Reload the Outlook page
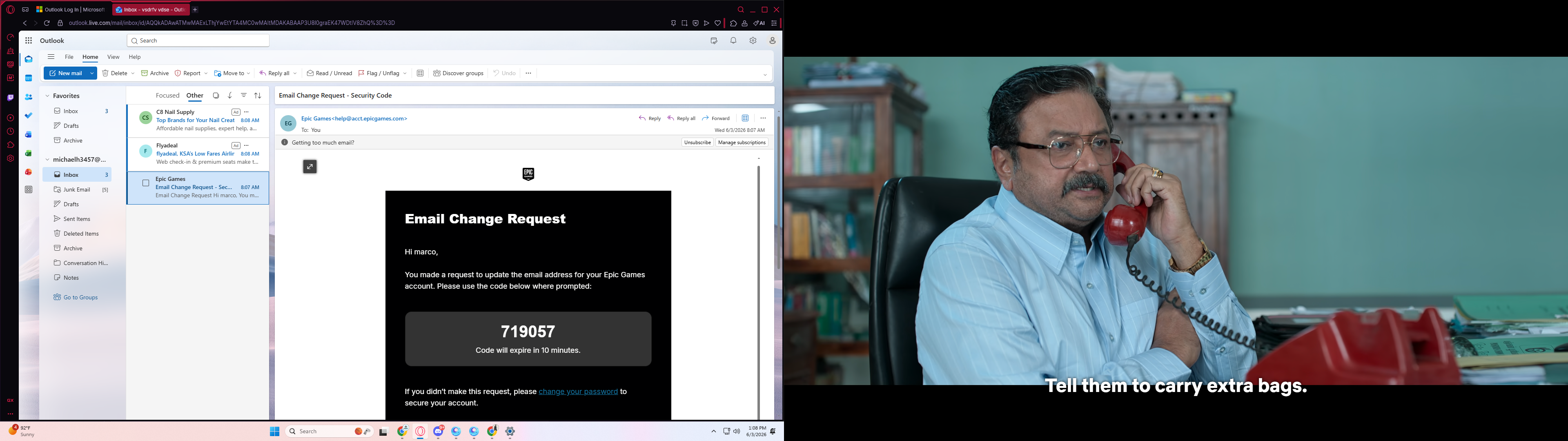The image size is (1568, 441). pos(47,23)
